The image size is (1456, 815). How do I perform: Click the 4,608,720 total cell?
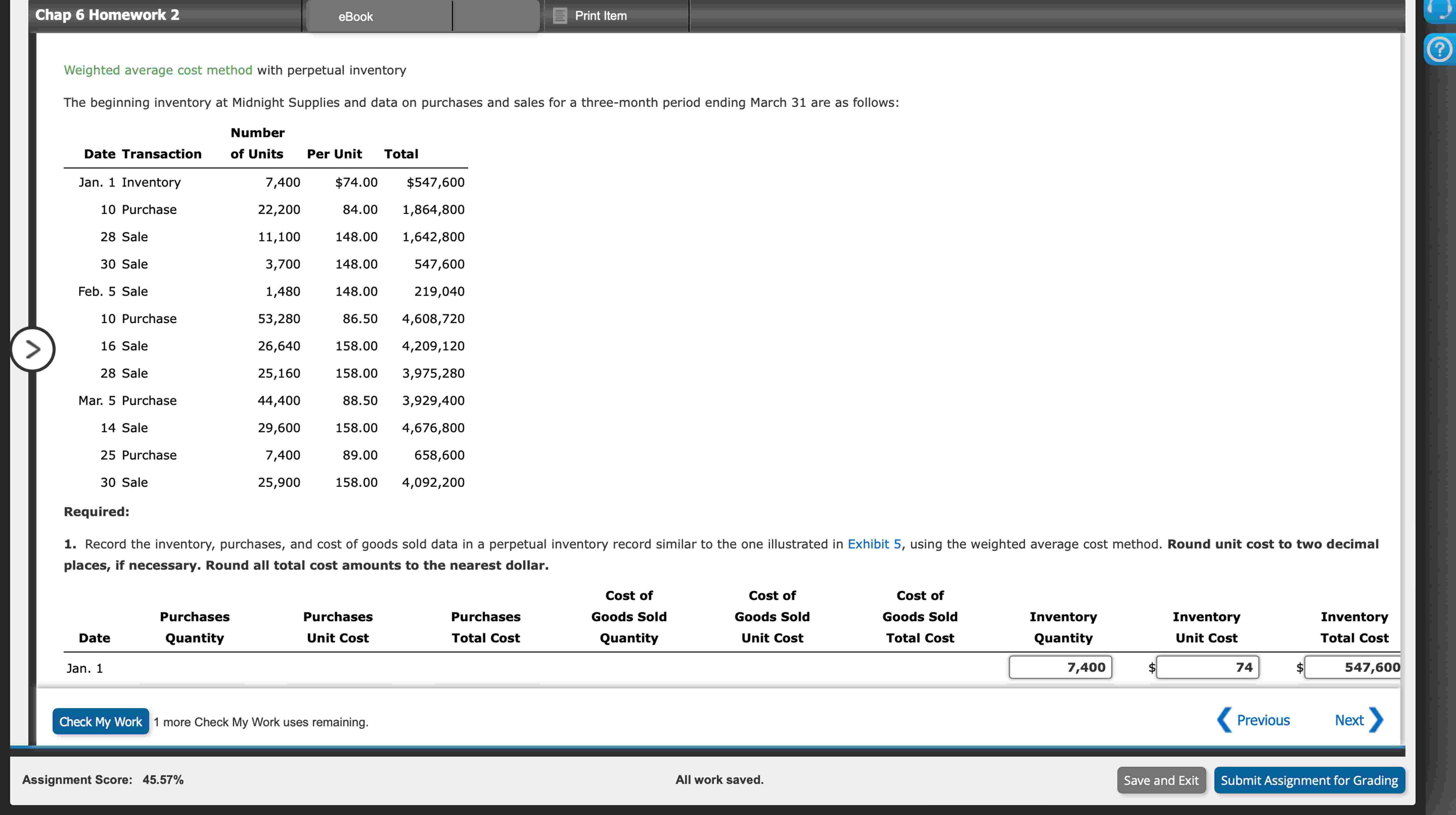point(433,319)
